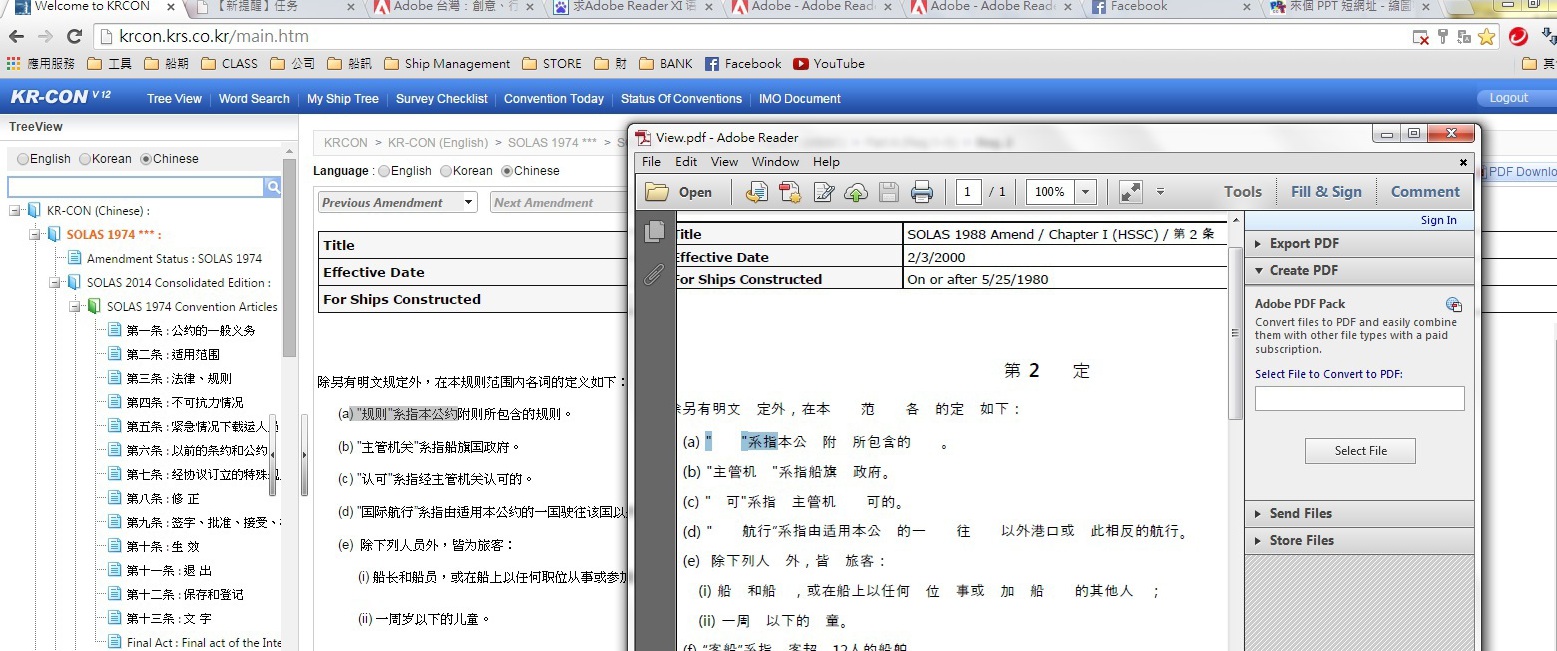Click the convert-to-PDF page icon in Reader toolbar
1557x651 pixels.
tap(757, 192)
